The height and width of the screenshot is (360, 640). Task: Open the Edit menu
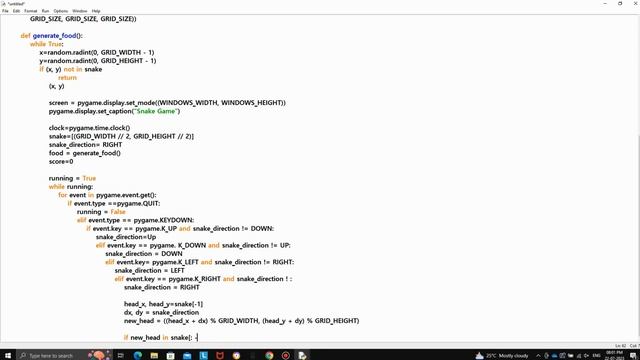16,11
